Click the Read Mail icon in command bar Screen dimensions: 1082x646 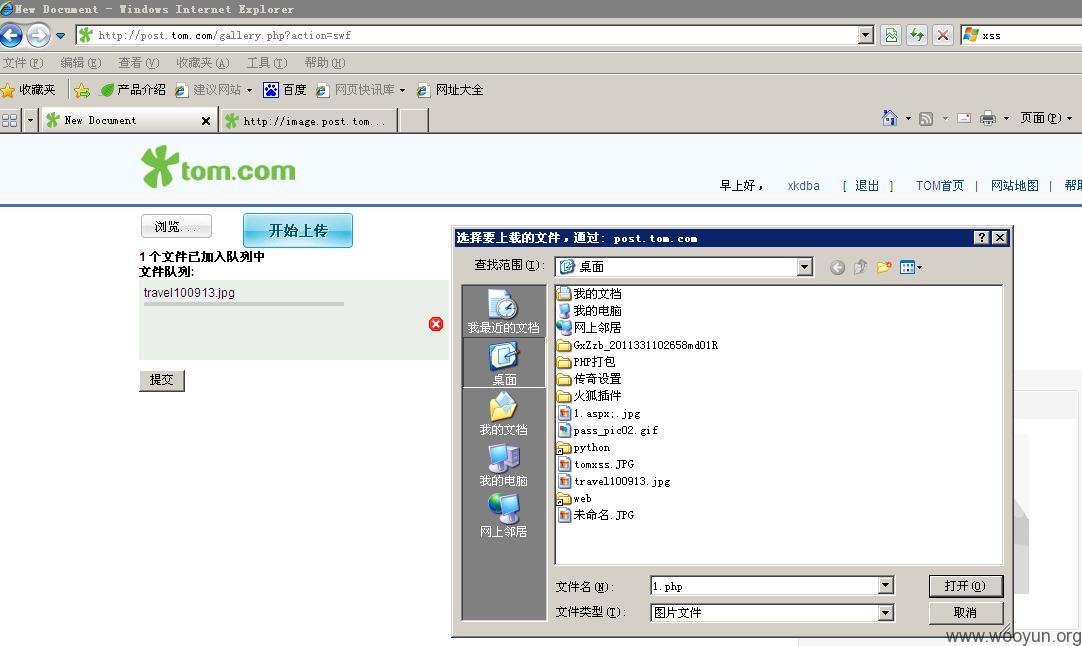point(964,118)
